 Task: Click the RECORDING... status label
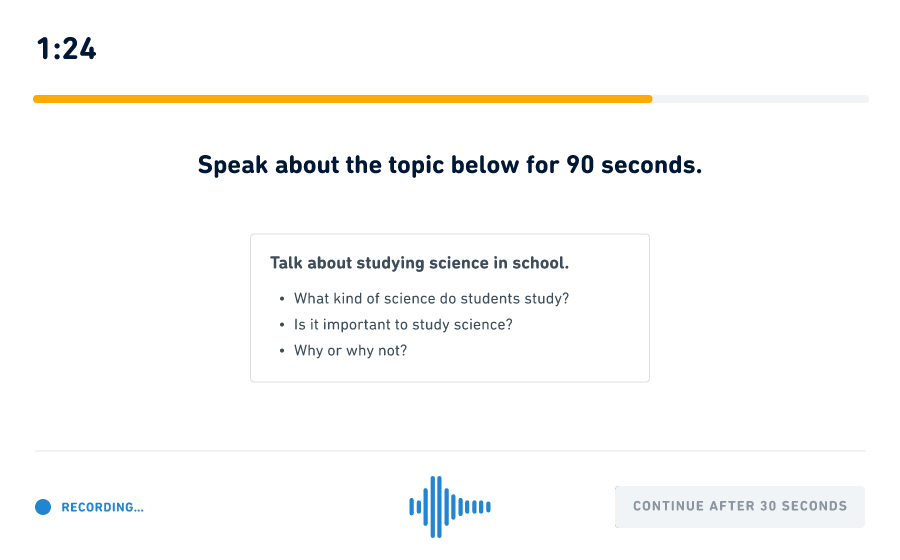[103, 507]
